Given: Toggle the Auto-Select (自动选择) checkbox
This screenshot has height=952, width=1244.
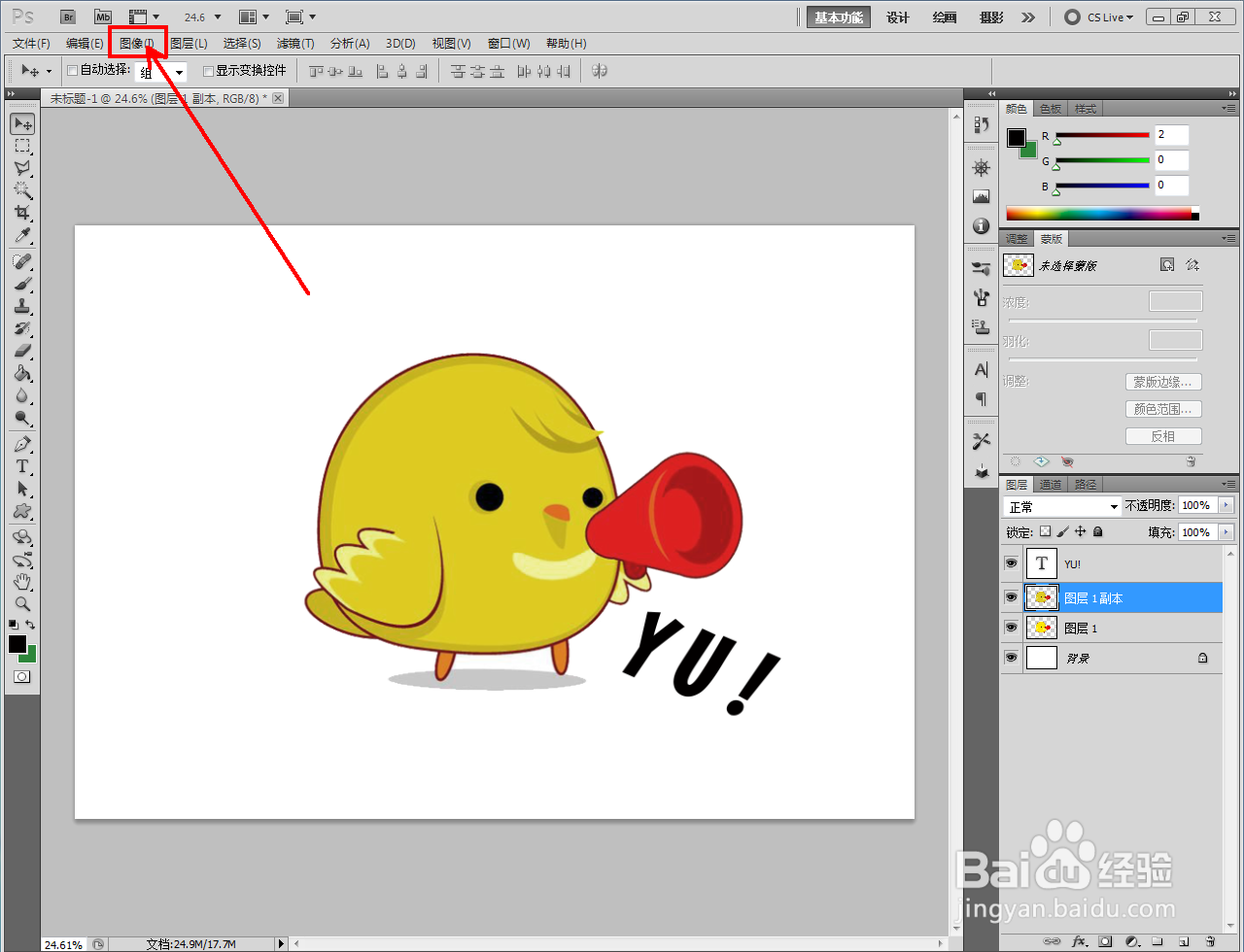Looking at the screenshot, I should pos(72,70).
